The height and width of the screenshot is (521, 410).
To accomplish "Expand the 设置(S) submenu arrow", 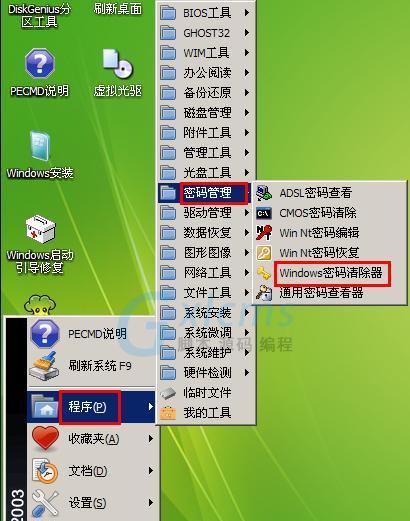I will (x=151, y=502).
